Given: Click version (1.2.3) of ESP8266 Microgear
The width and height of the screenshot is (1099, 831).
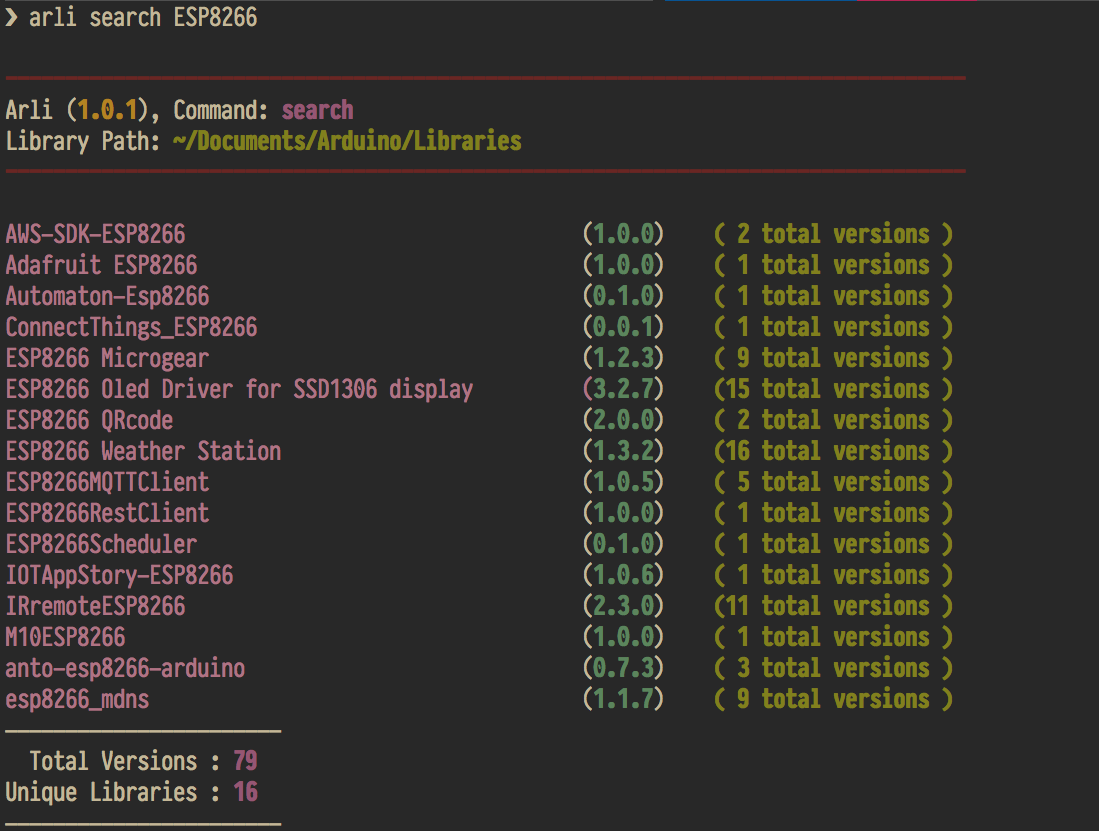Looking at the screenshot, I should [x=623, y=358].
